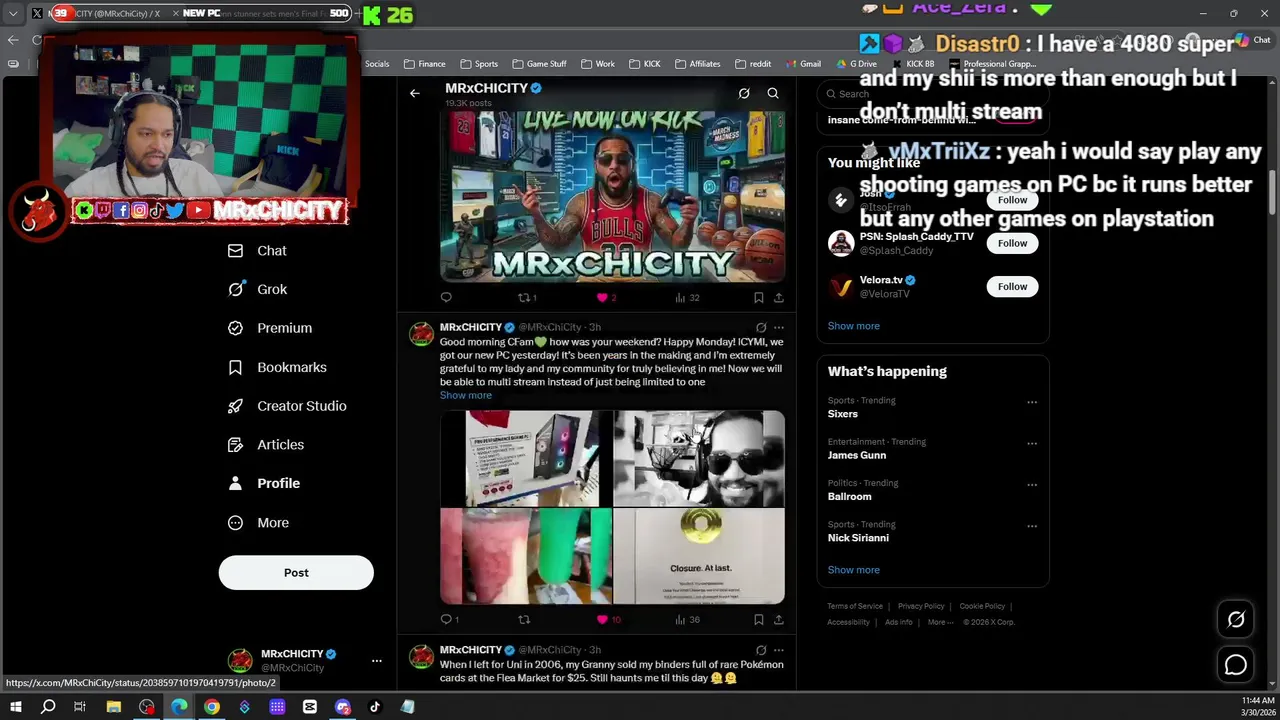The image size is (1280, 720).
Task: Open File Explorer from the taskbar
Action: [x=114, y=707]
